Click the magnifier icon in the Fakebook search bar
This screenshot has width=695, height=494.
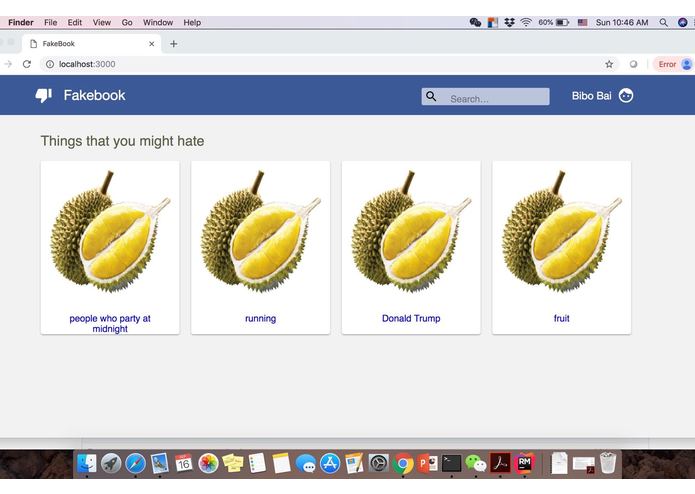click(431, 96)
